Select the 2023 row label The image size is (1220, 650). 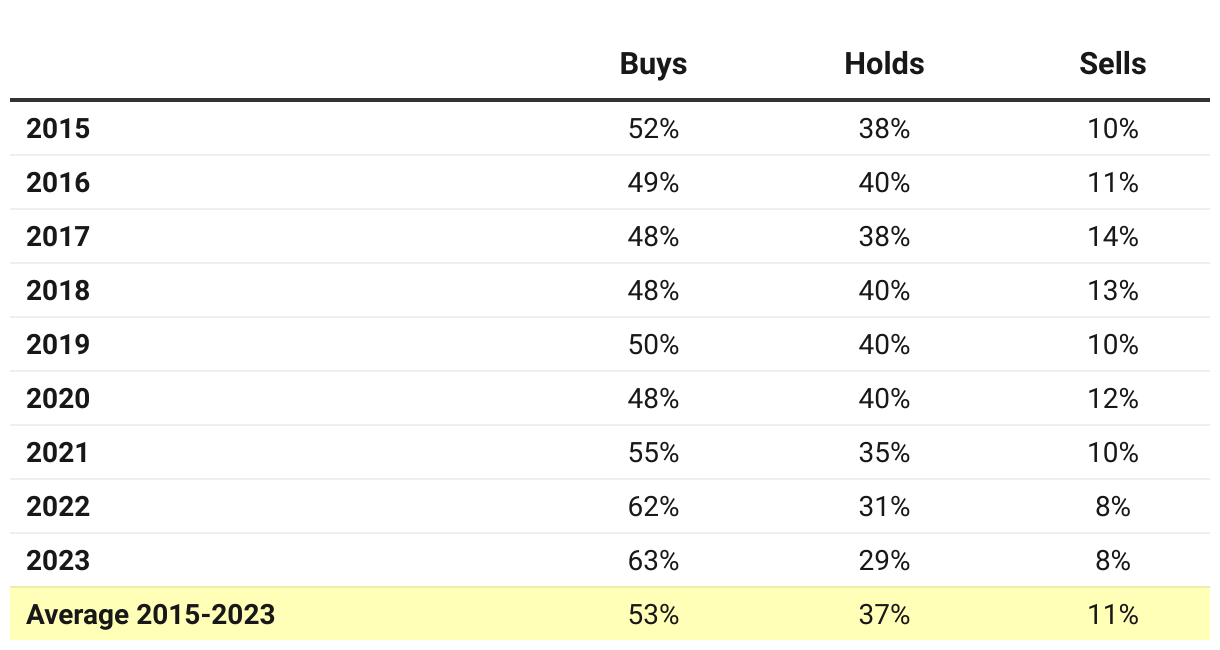pyautogui.click(x=58, y=561)
